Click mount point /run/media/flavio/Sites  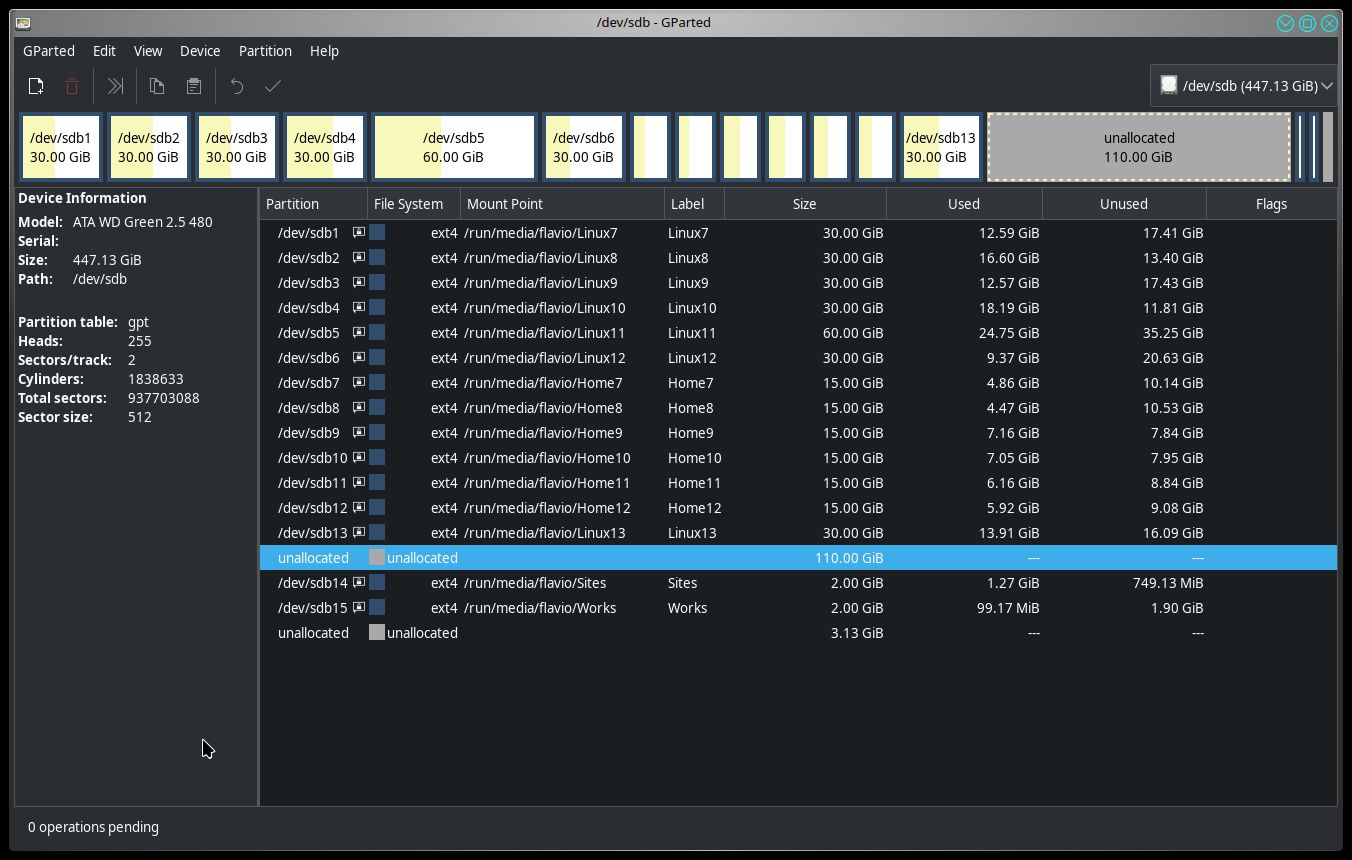pyautogui.click(x=535, y=583)
